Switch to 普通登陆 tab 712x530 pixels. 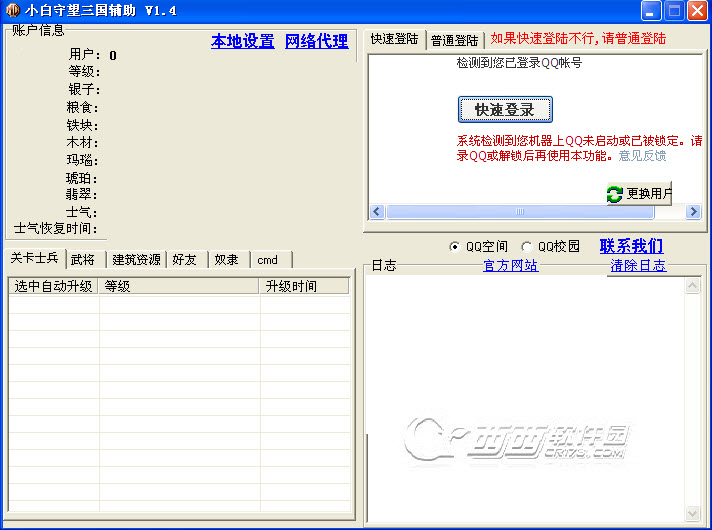[x=455, y=40]
